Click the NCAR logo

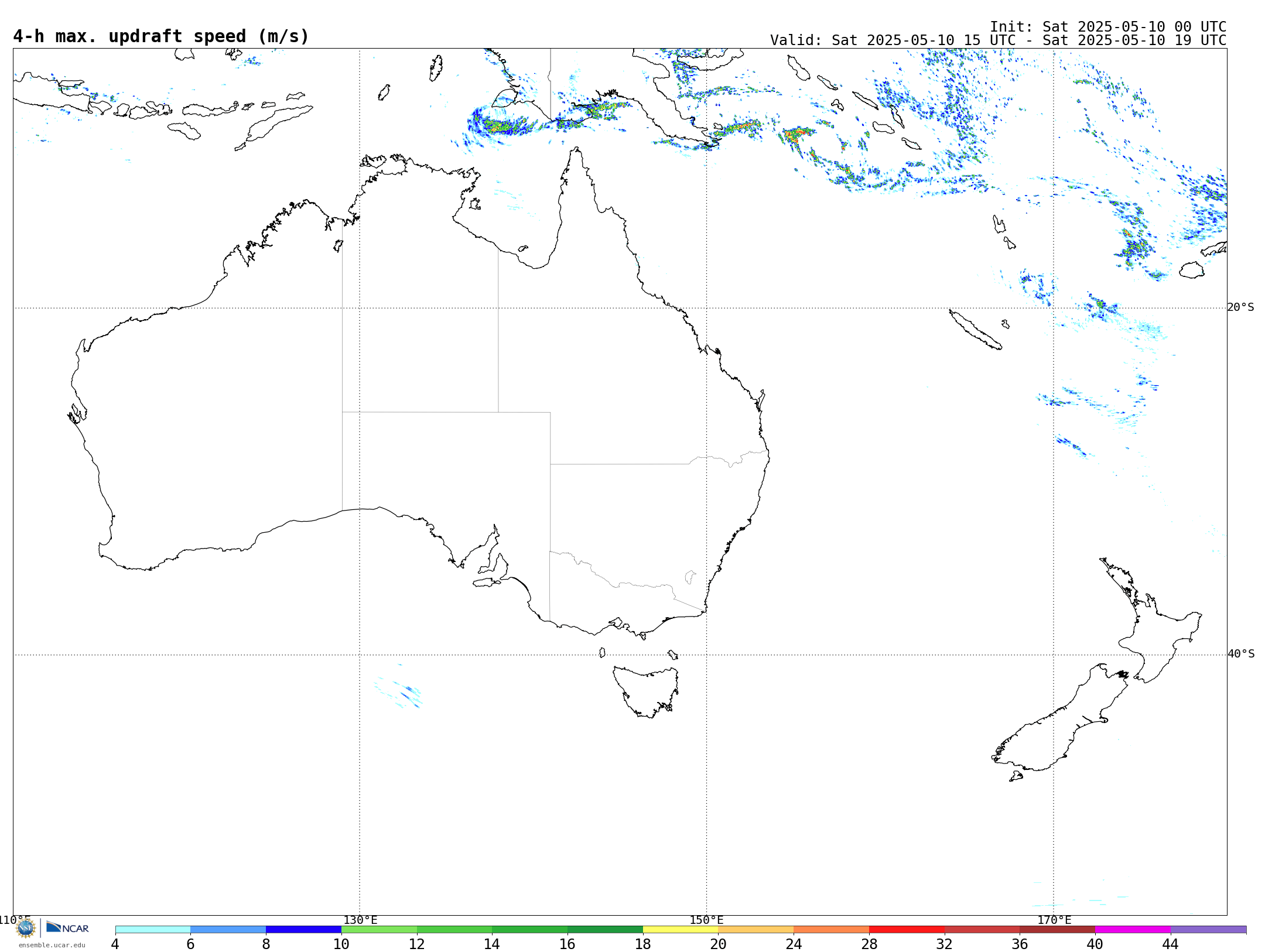(68, 927)
